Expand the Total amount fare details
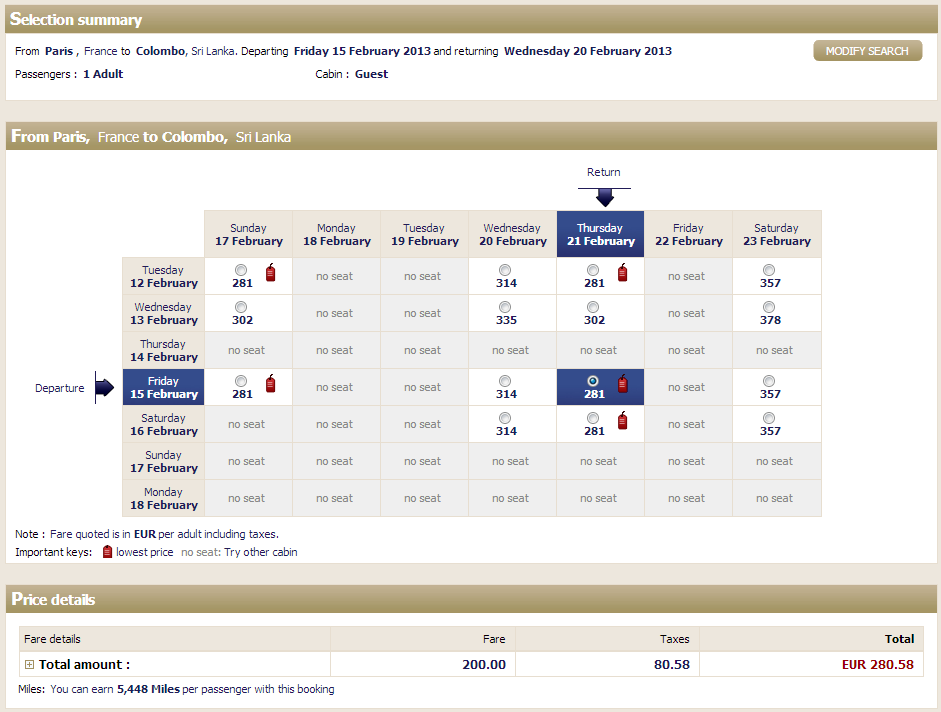This screenshot has height=712, width=941. point(30,665)
